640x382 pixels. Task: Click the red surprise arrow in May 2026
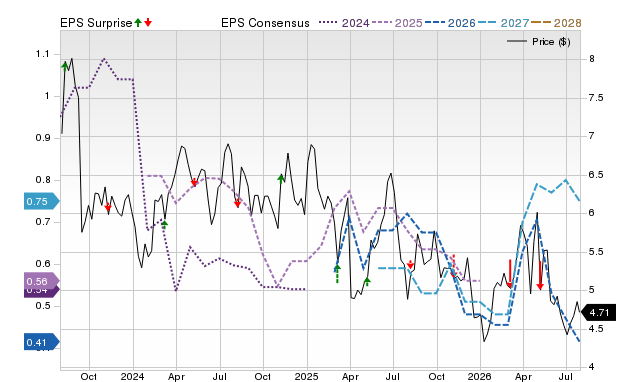(x=540, y=275)
